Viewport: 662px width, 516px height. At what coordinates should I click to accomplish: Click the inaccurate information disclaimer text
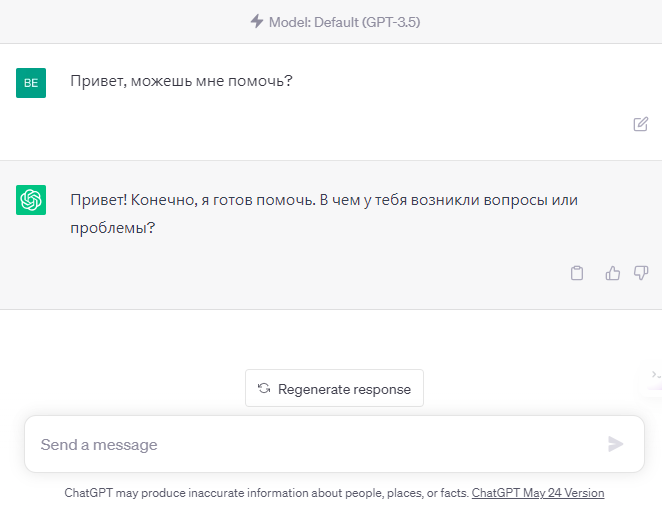point(266,493)
